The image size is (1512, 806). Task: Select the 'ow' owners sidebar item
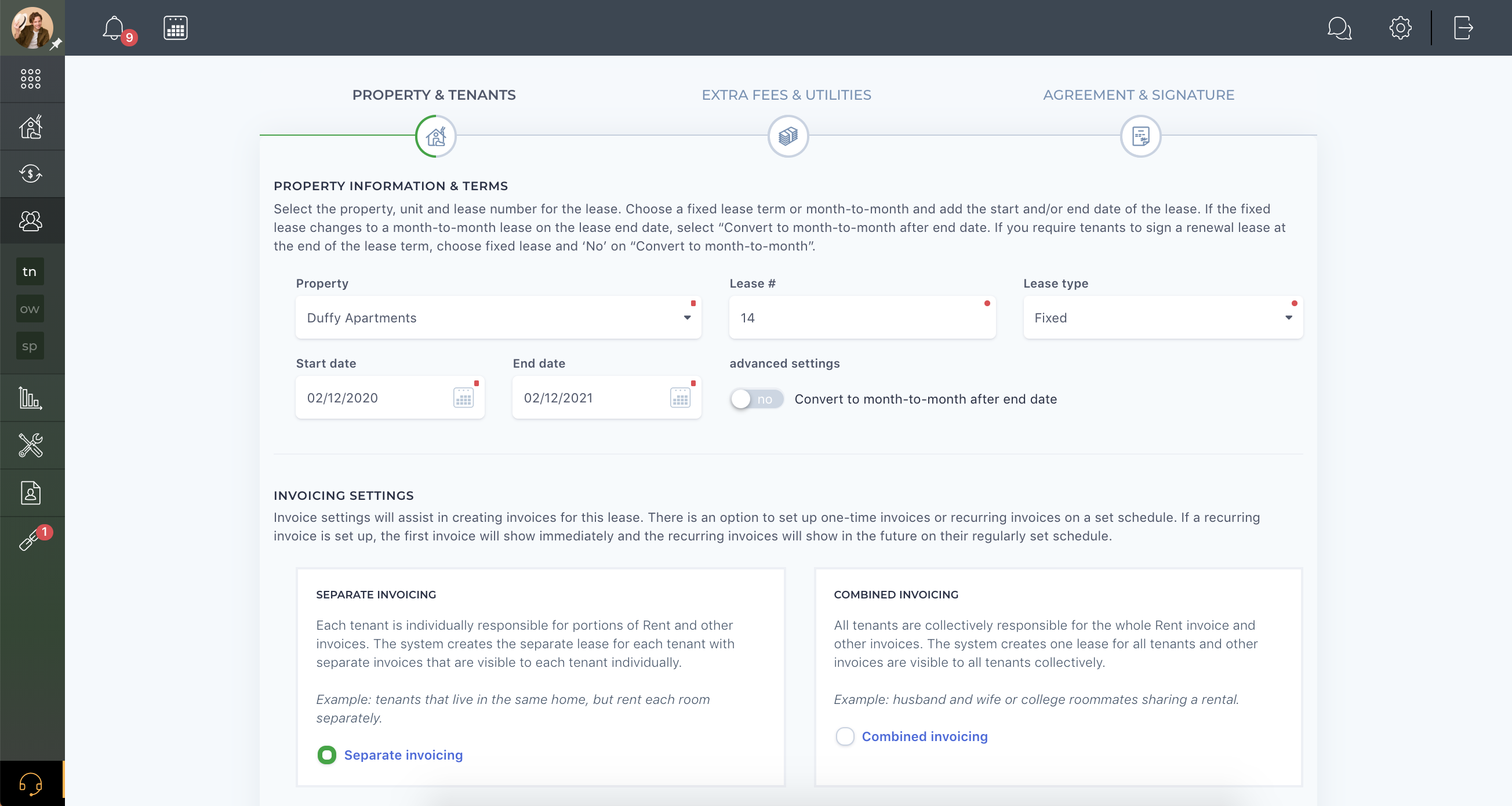[30, 309]
